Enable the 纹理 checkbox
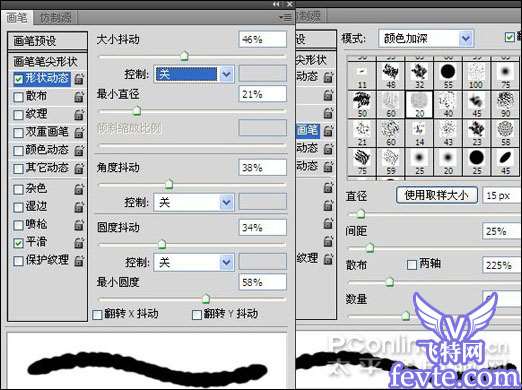522x390 pixels. coord(18,115)
